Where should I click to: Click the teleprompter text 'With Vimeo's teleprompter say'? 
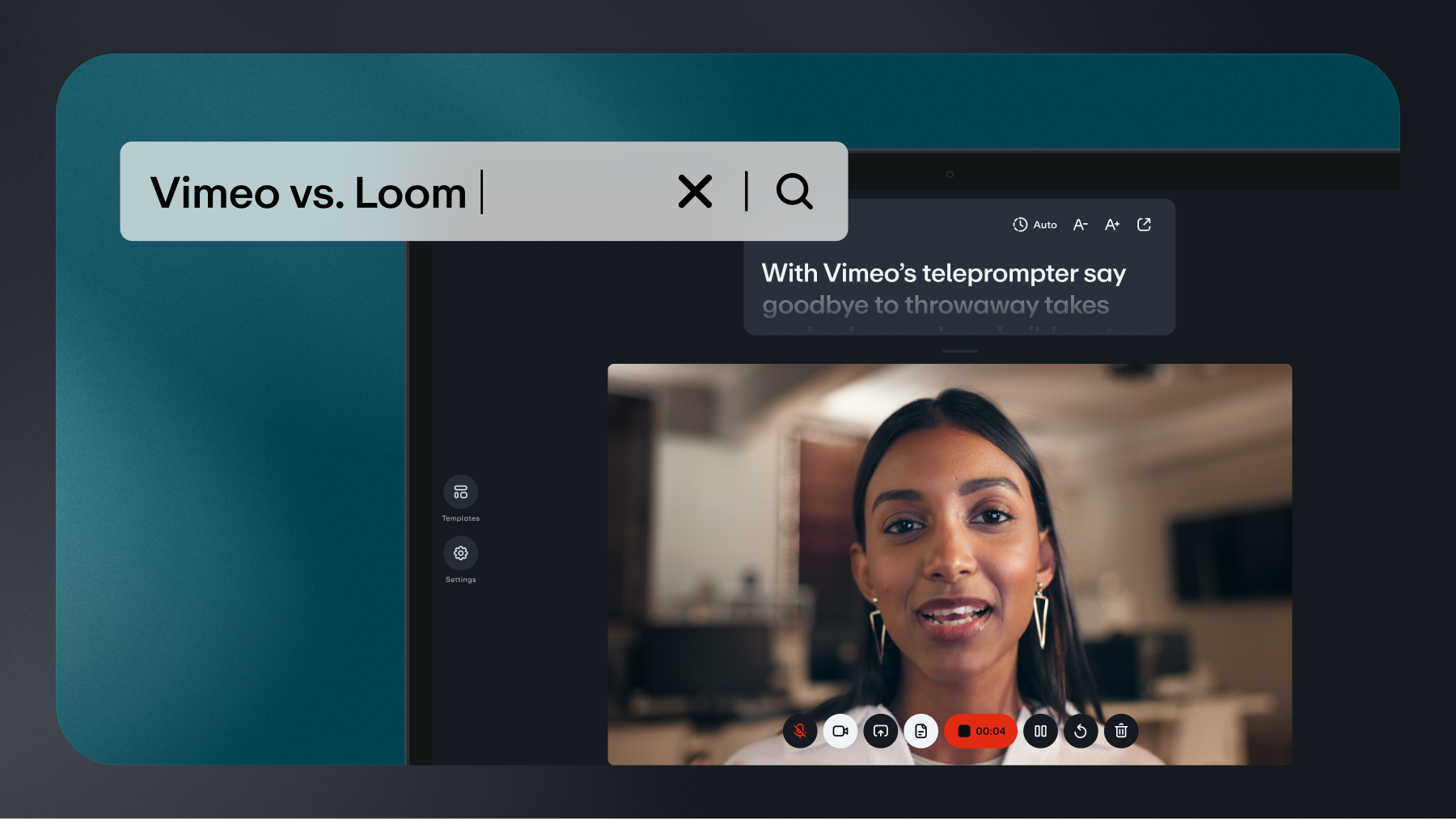tap(943, 273)
